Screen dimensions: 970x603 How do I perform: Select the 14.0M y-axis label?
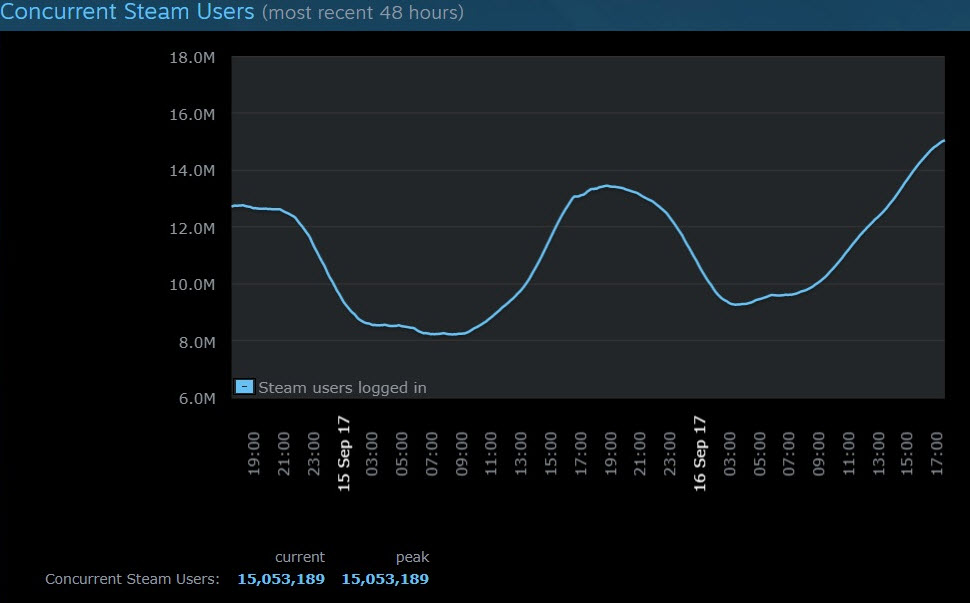click(x=192, y=171)
